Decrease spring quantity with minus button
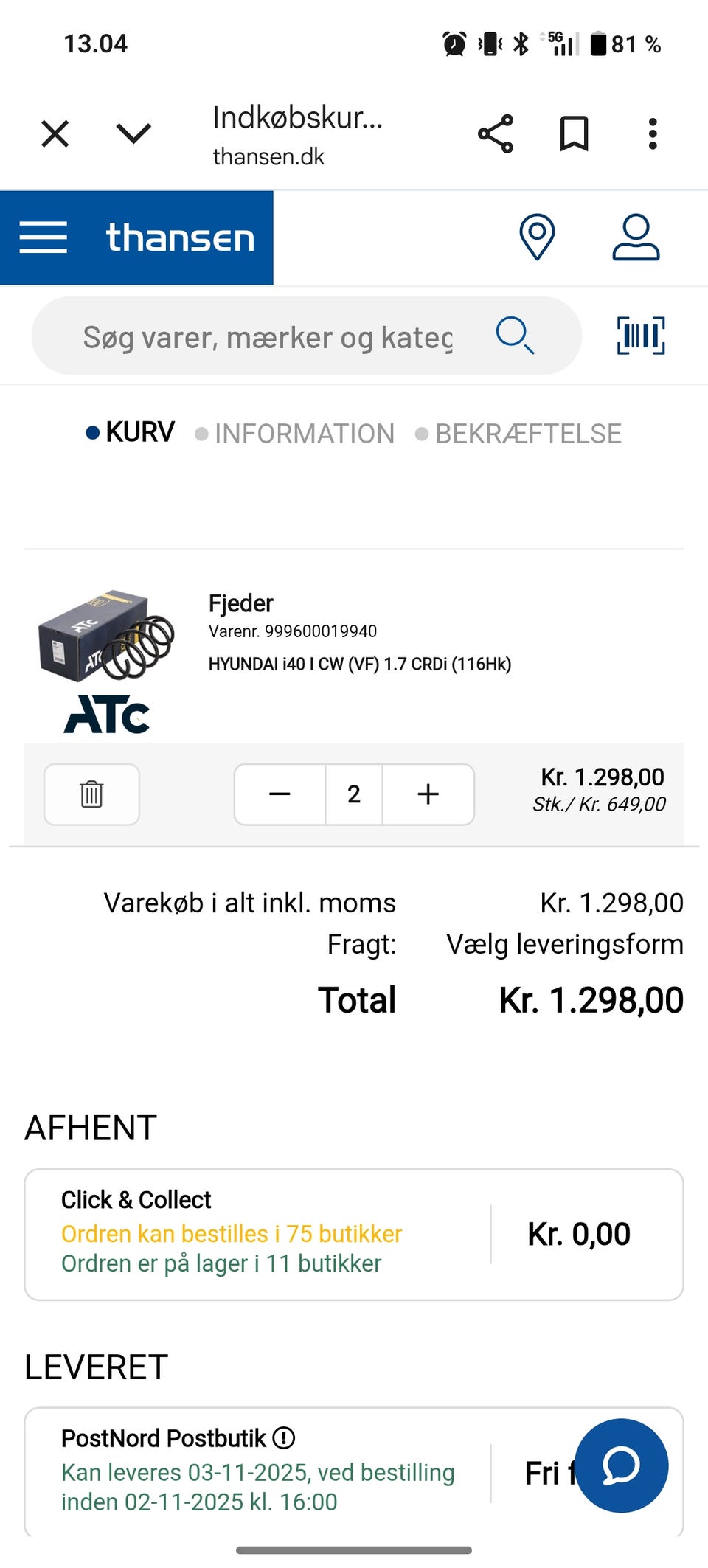The image size is (708, 1568). [x=280, y=794]
